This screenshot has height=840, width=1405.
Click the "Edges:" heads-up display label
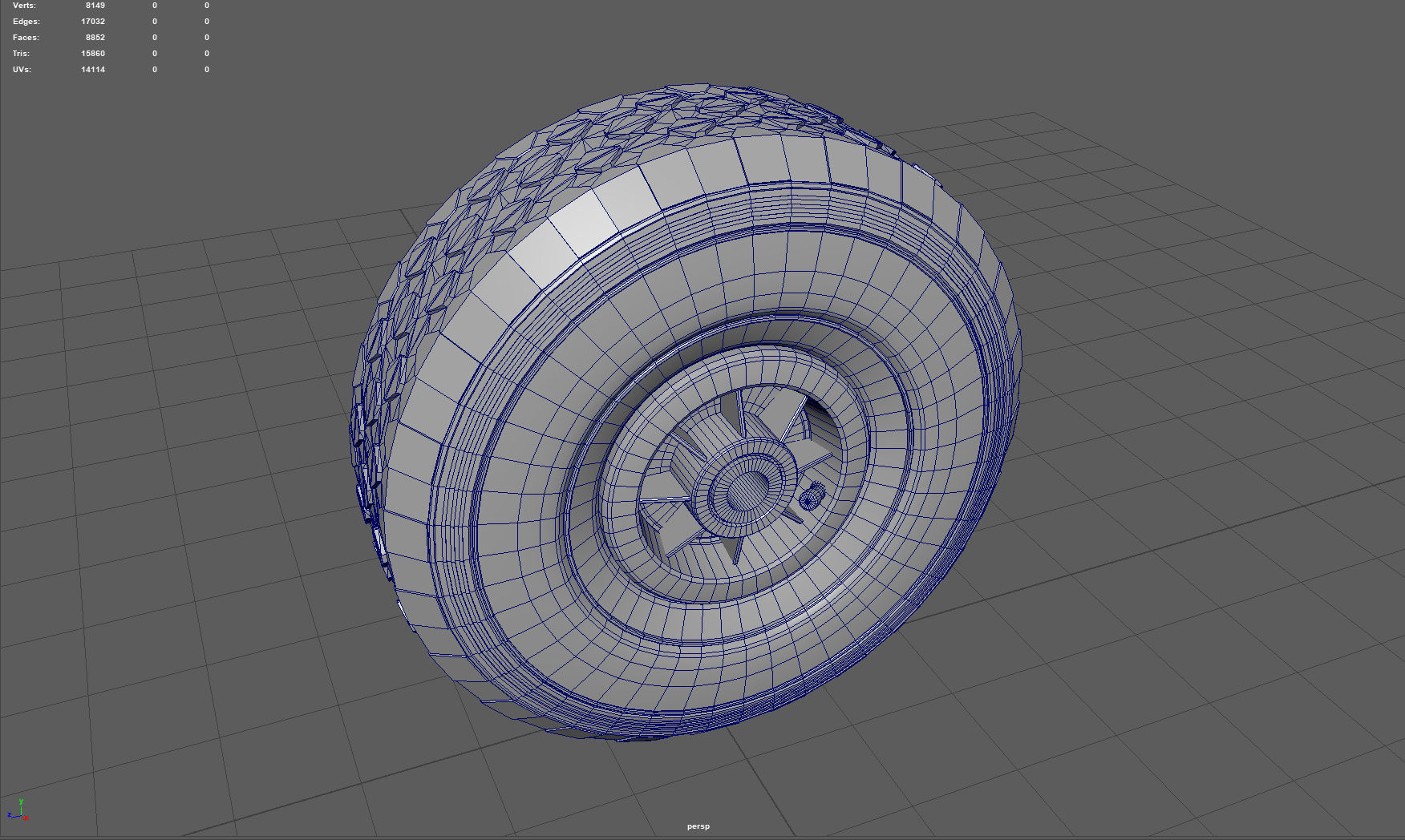tap(26, 22)
